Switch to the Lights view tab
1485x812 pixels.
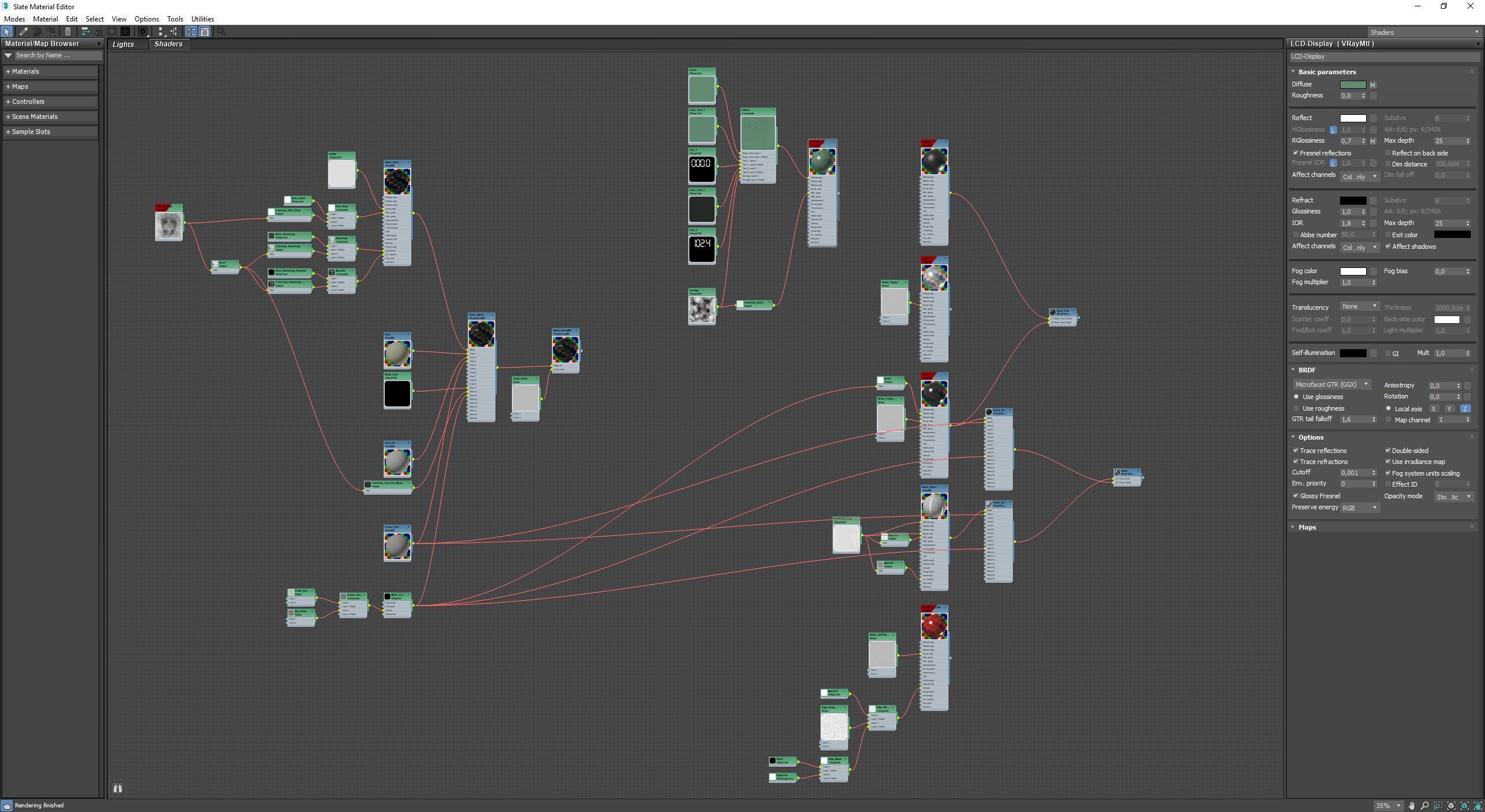[x=123, y=44]
